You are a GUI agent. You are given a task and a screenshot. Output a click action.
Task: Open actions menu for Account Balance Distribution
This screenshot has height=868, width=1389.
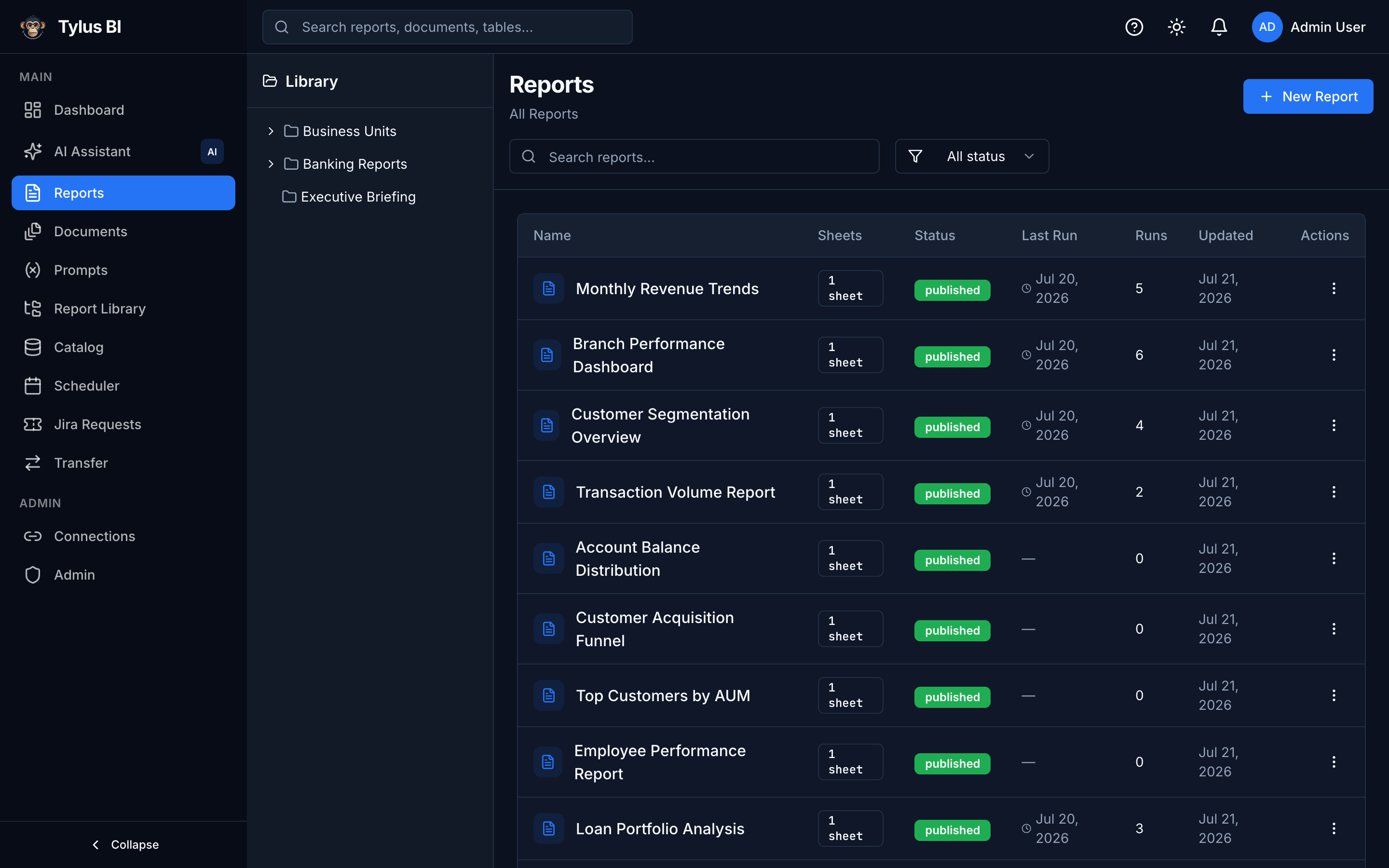[x=1334, y=558]
